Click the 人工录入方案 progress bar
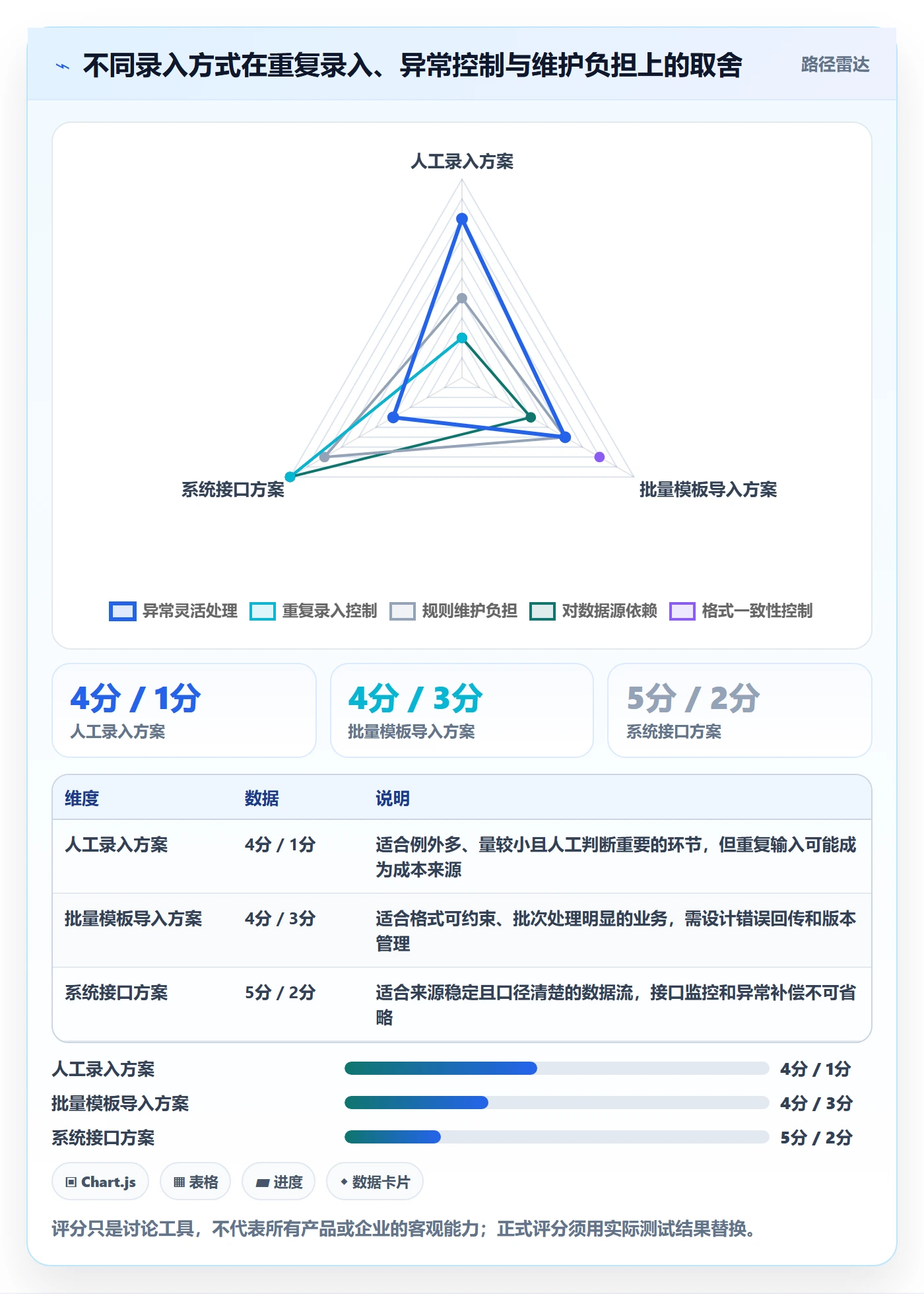 click(557, 1068)
